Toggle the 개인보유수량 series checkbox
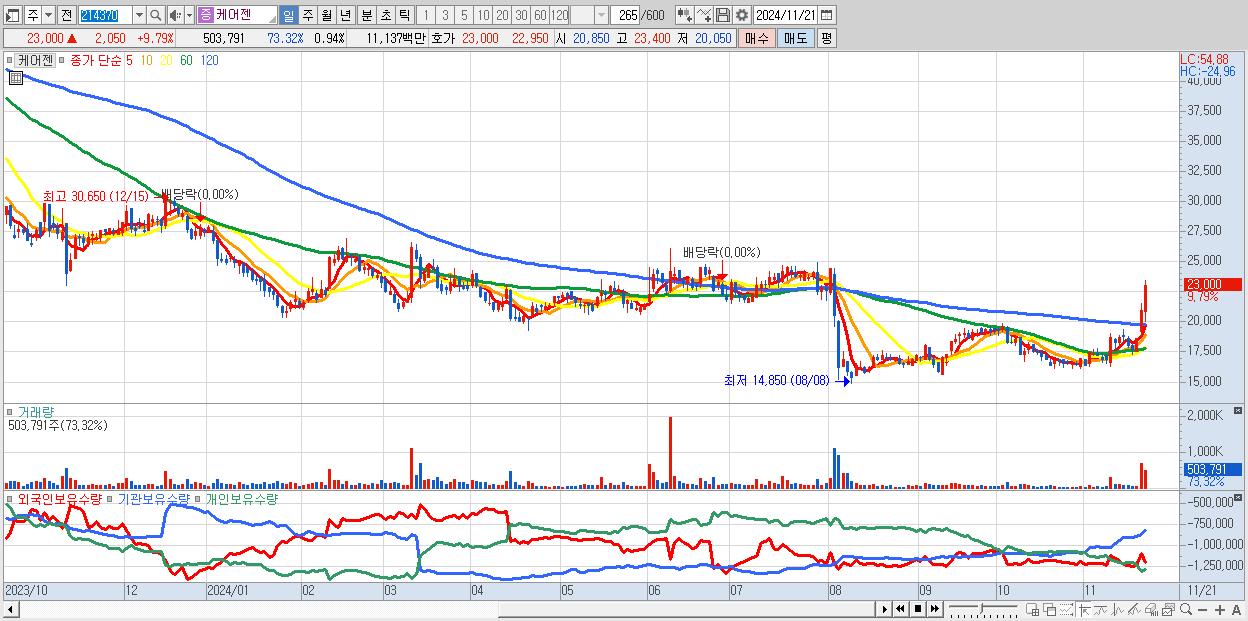Screen dimensions: 1248x621 pos(199,498)
